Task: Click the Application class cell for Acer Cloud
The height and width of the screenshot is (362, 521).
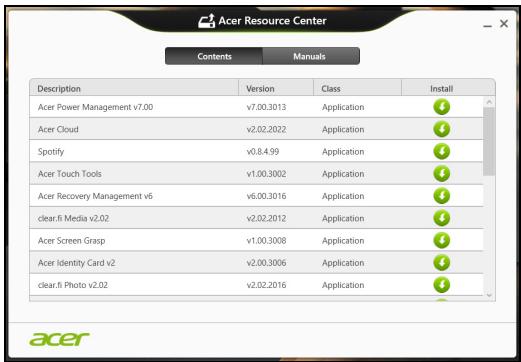Action: pyautogui.click(x=343, y=130)
